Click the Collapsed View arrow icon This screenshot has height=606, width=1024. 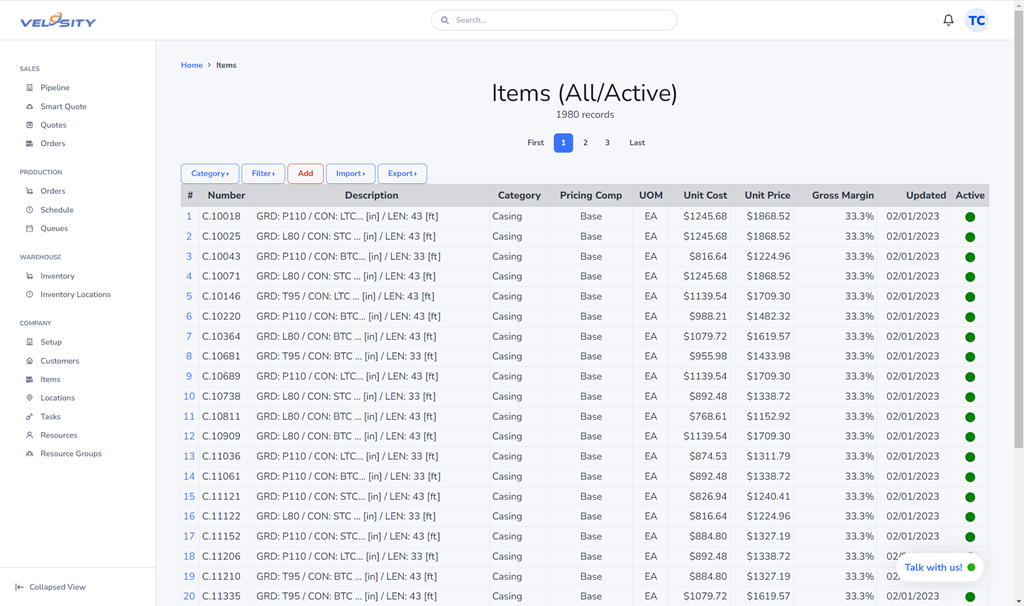(19, 587)
